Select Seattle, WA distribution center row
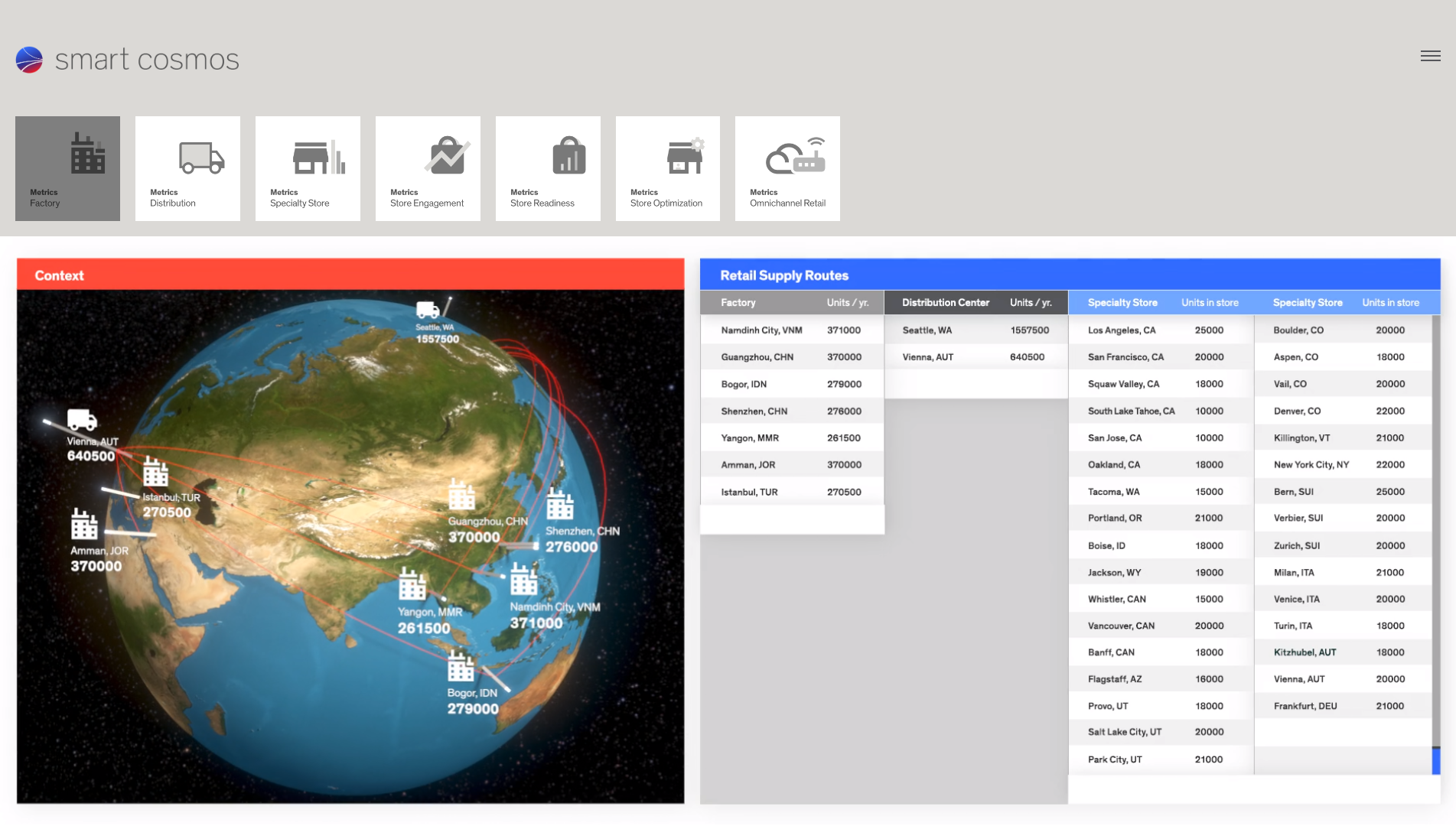1456x826 pixels. point(975,330)
